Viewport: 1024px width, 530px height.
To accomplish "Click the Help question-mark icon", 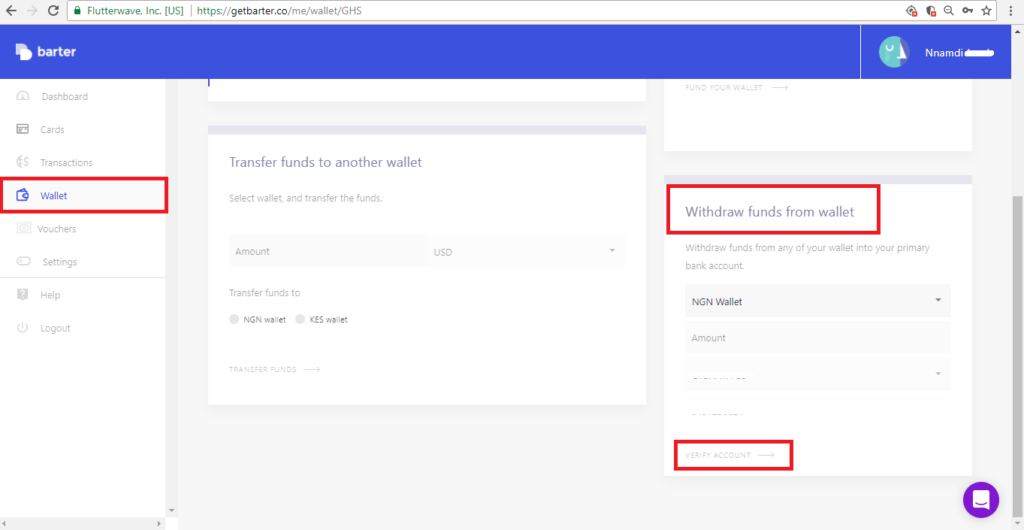I will (23, 295).
